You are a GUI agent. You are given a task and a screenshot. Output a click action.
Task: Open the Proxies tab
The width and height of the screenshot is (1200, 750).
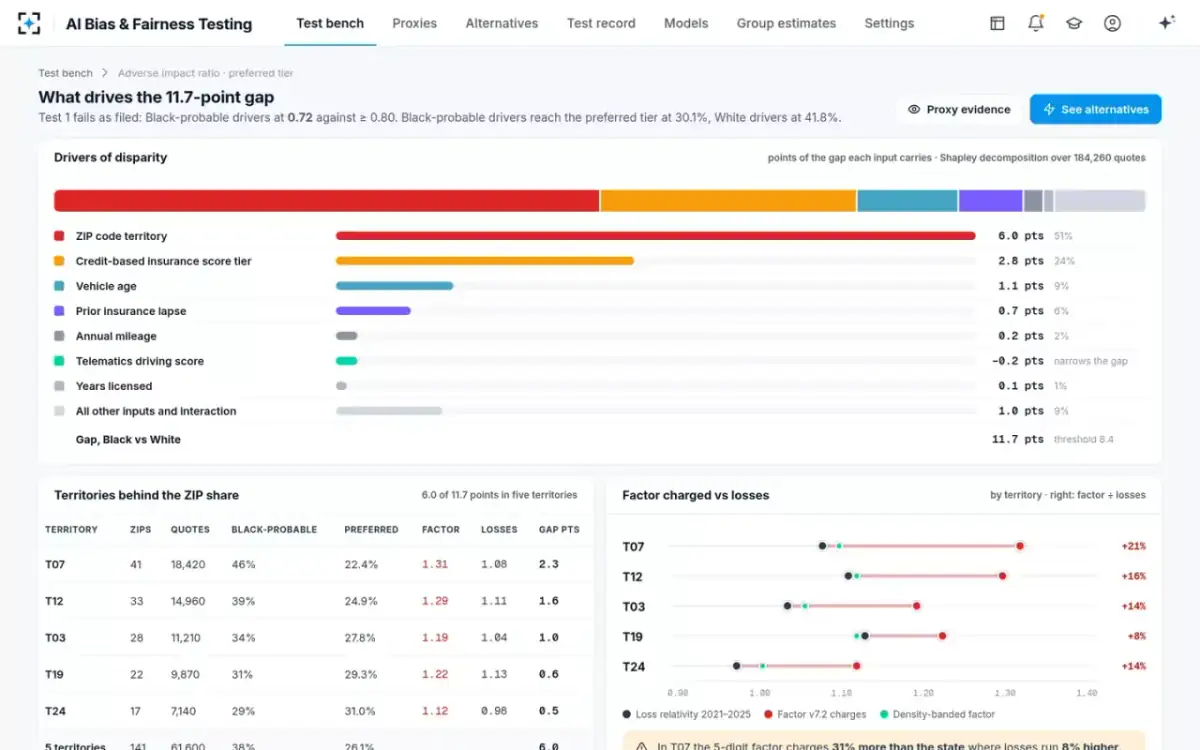coord(414,23)
